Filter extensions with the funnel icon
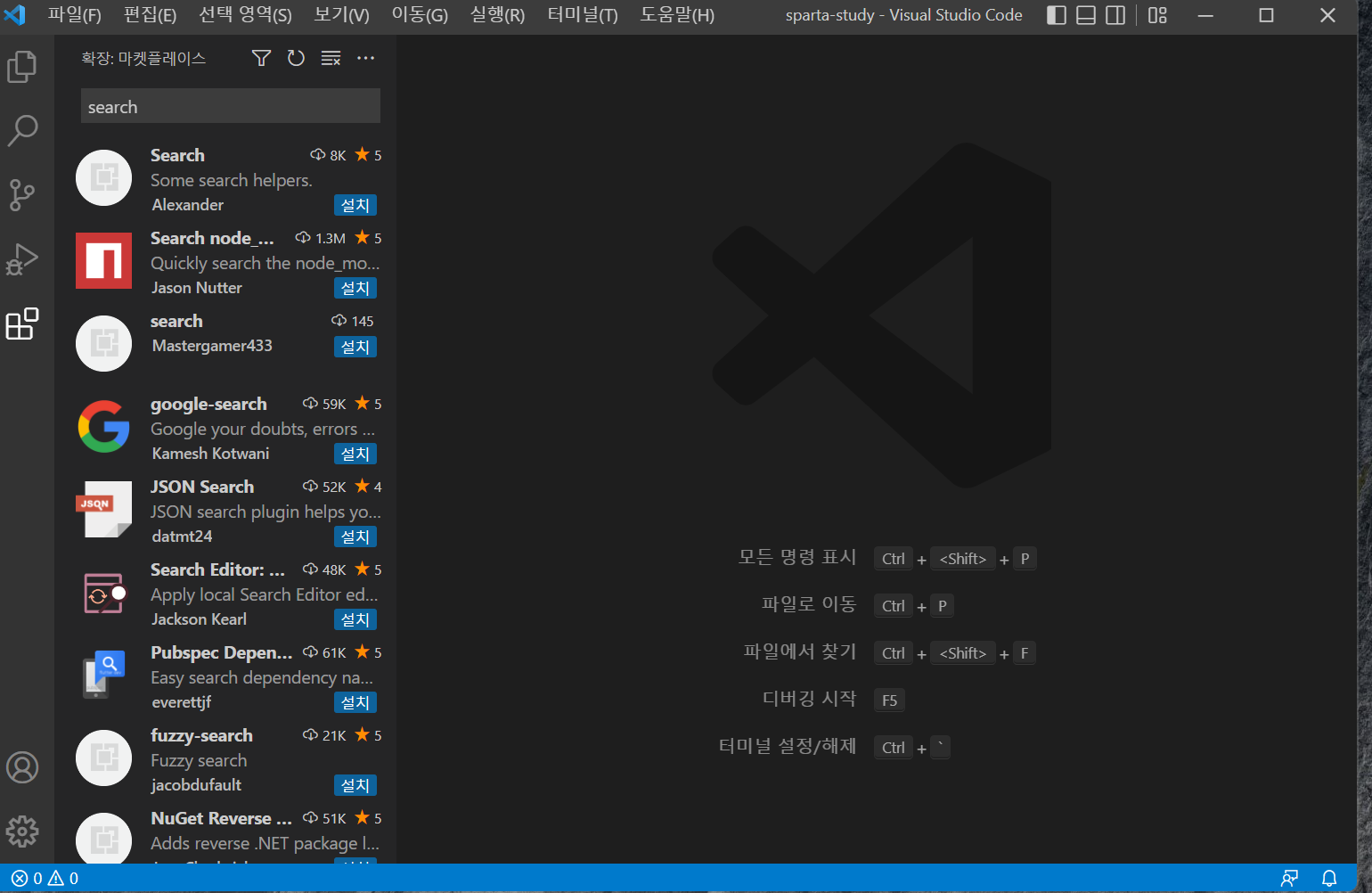 tap(261, 58)
